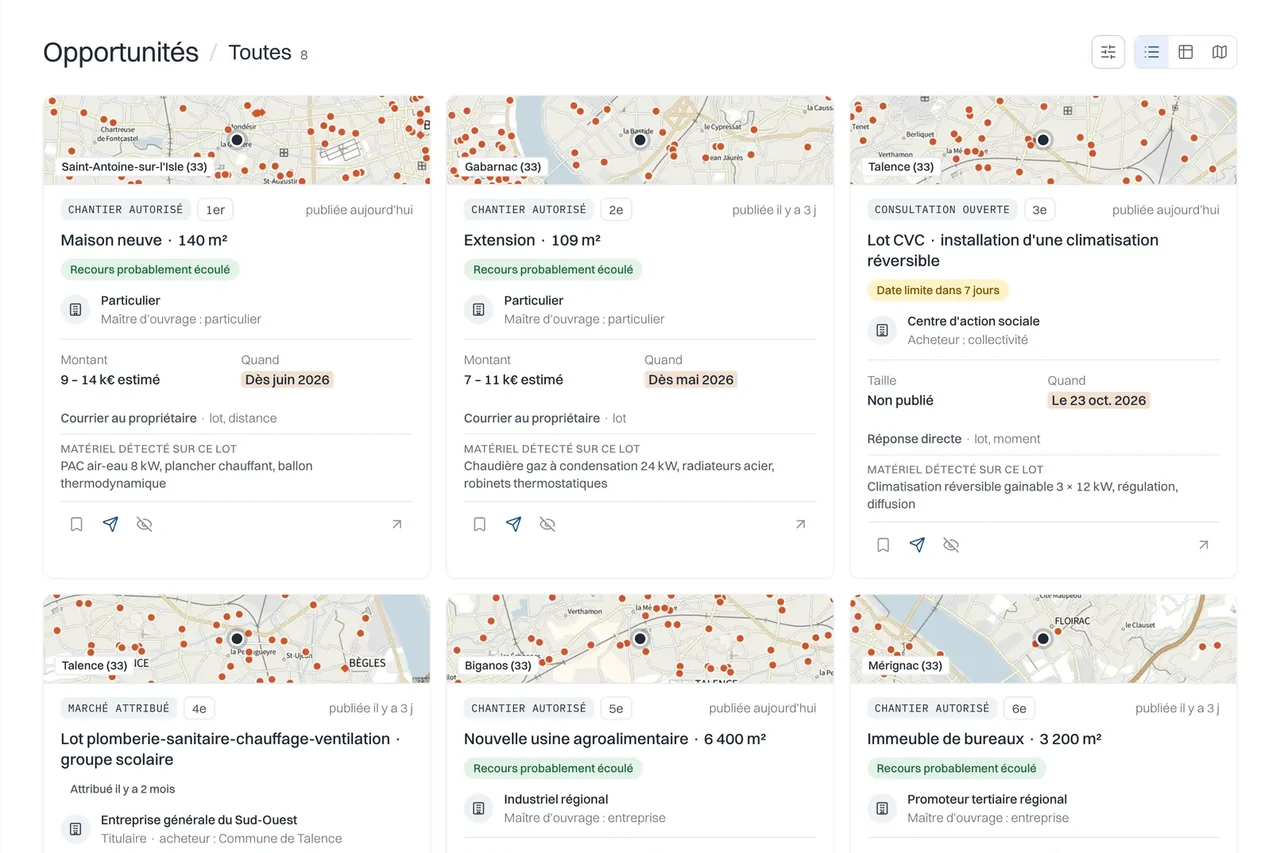This screenshot has width=1280, height=853.
Task: Click the Centre d'action sociale building icon
Action: pos(882,330)
